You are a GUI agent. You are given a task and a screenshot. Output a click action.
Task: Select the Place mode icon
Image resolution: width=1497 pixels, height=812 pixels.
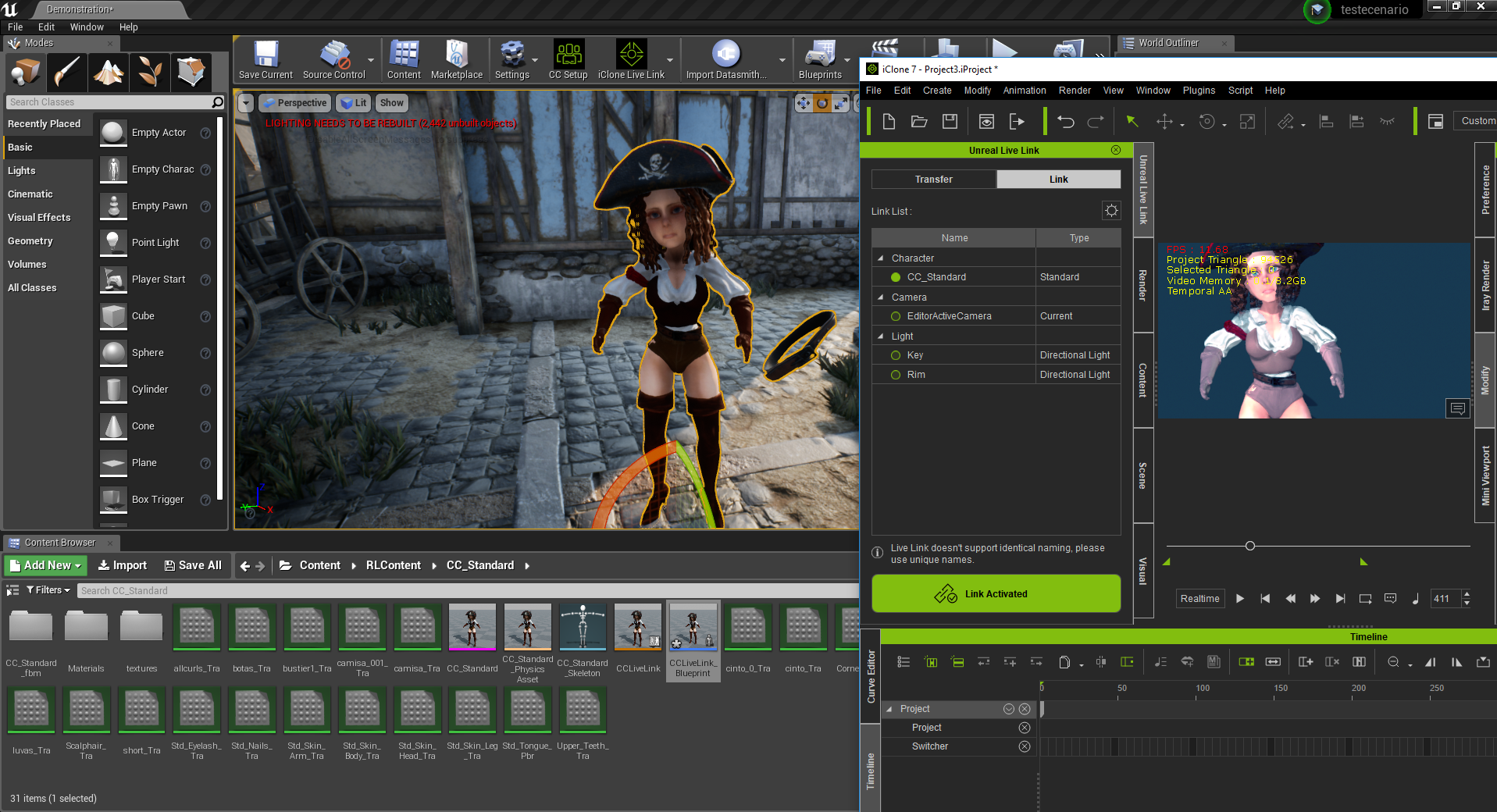tap(25, 72)
